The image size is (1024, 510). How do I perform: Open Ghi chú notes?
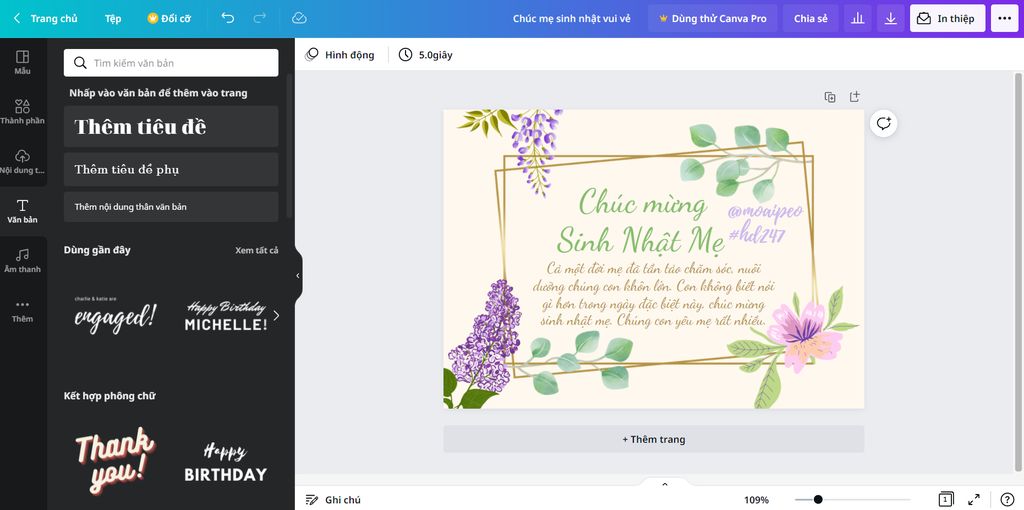click(333, 500)
